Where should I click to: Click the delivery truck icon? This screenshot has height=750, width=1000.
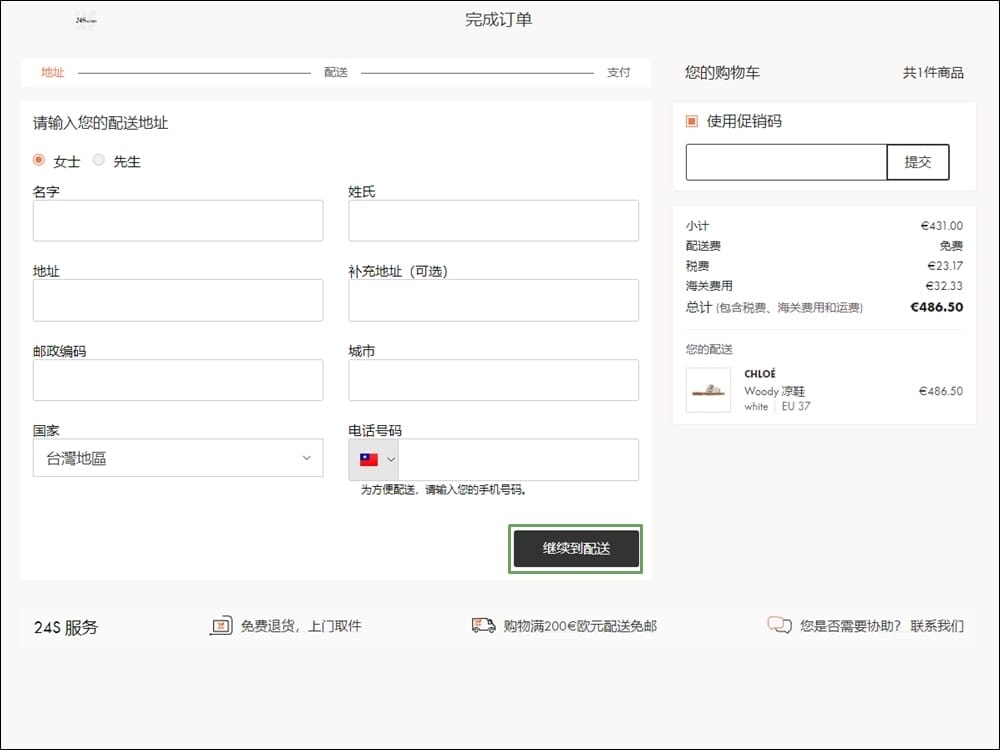point(483,625)
